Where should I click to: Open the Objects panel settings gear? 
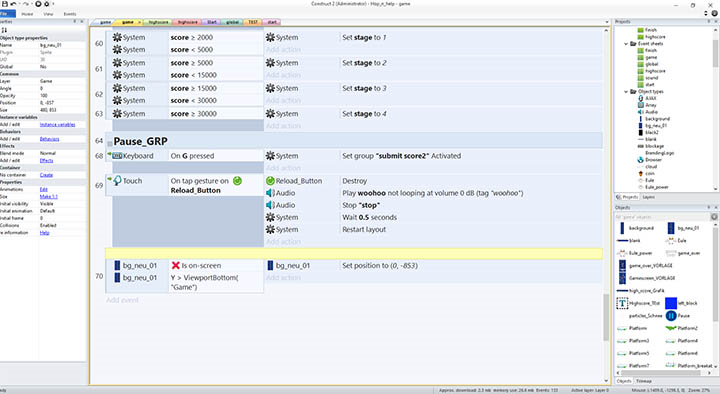[x=714, y=217]
